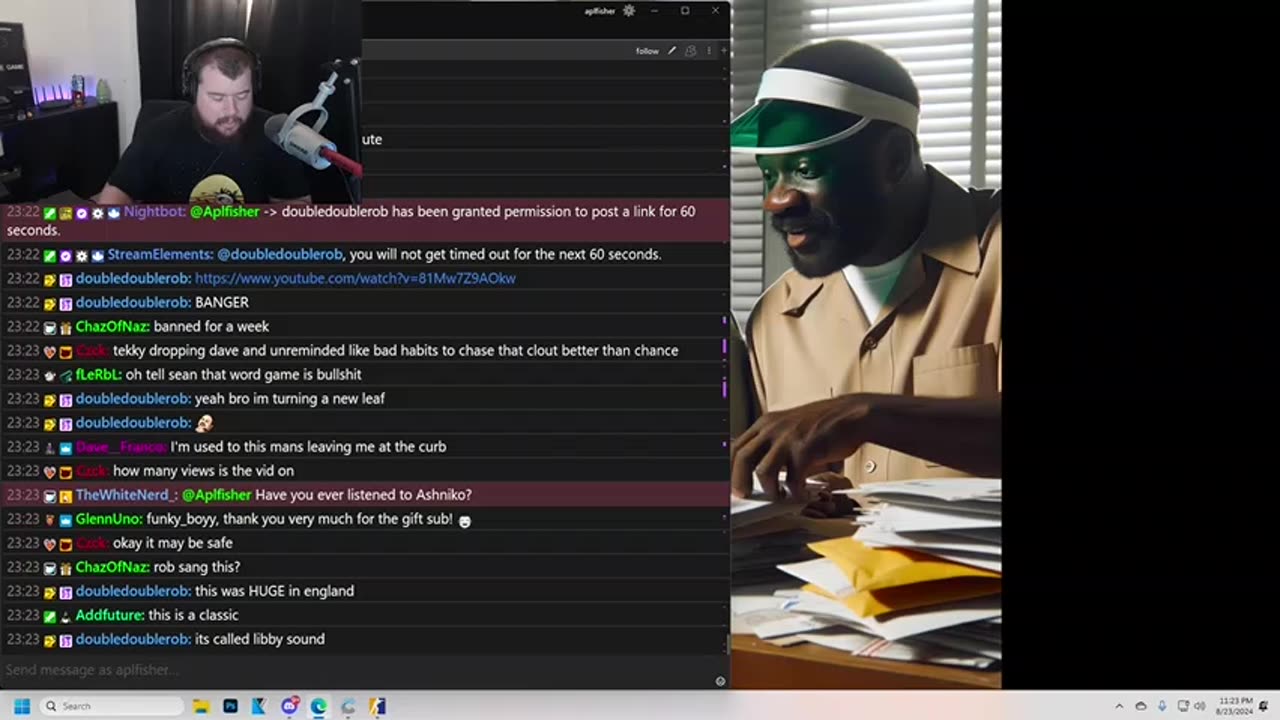The width and height of the screenshot is (1280, 720).
Task: Click username GlennUno in chat
Action: [109, 519]
